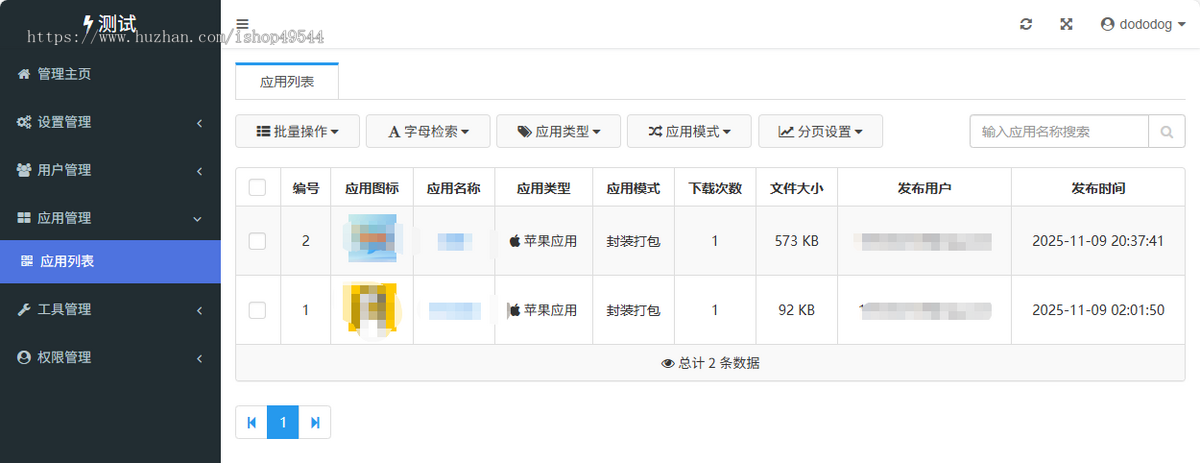1200x463 pixels.
Task: Click the blurred app name in row 2
Action: pyautogui.click(x=454, y=241)
